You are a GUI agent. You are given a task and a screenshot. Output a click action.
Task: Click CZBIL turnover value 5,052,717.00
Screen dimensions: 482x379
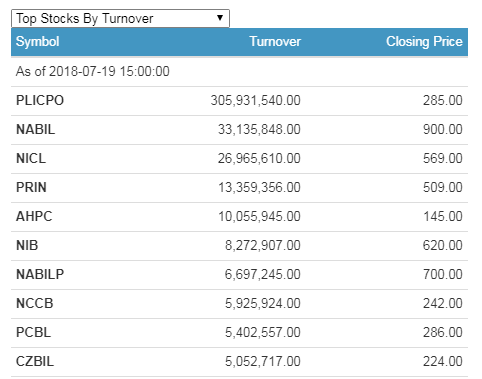click(x=263, y=361)
